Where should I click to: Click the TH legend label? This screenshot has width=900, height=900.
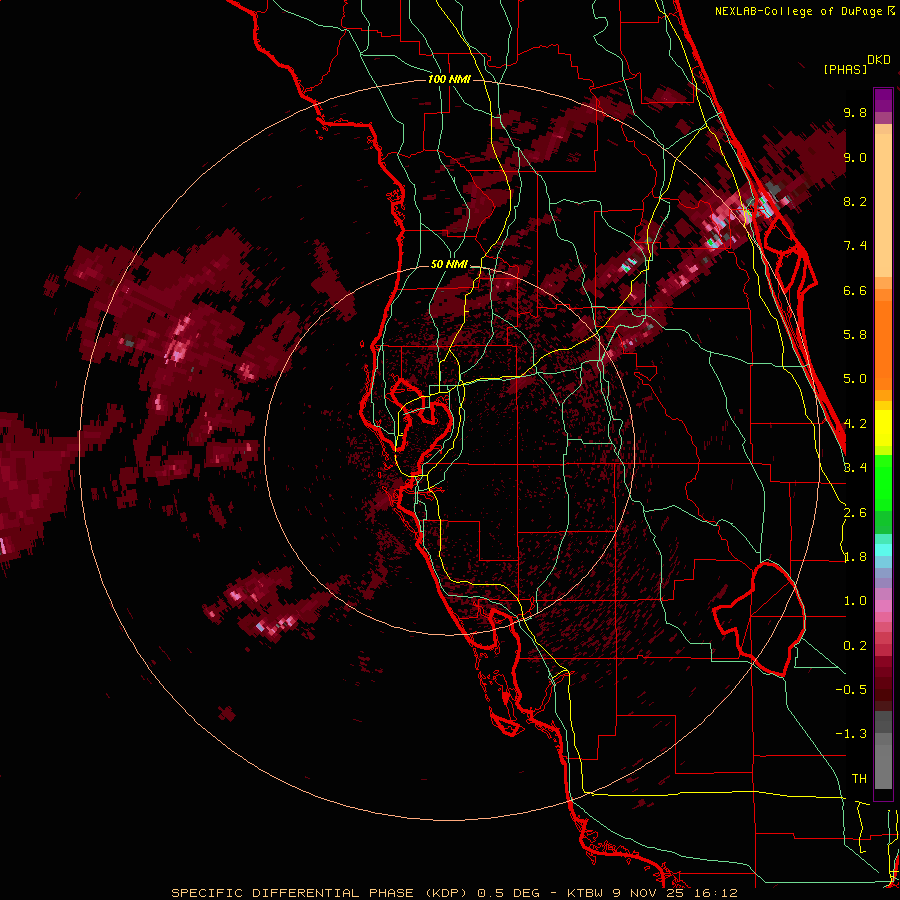(x=859, y=779)
